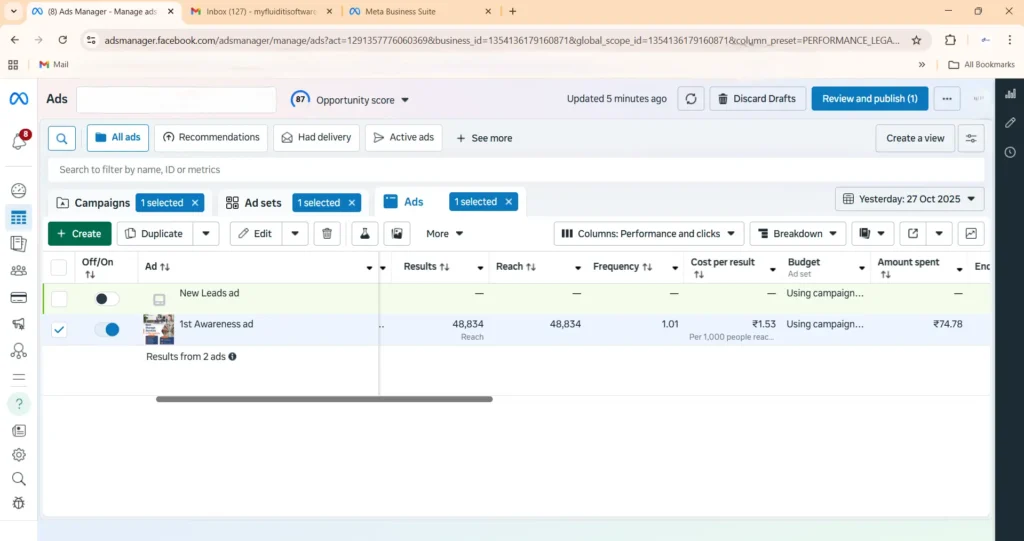Viewport: 1024px width, 541px height.
Task: Open the pencil edit icon in right rail
Action: pyautogui.click(x=1010, y=123)
